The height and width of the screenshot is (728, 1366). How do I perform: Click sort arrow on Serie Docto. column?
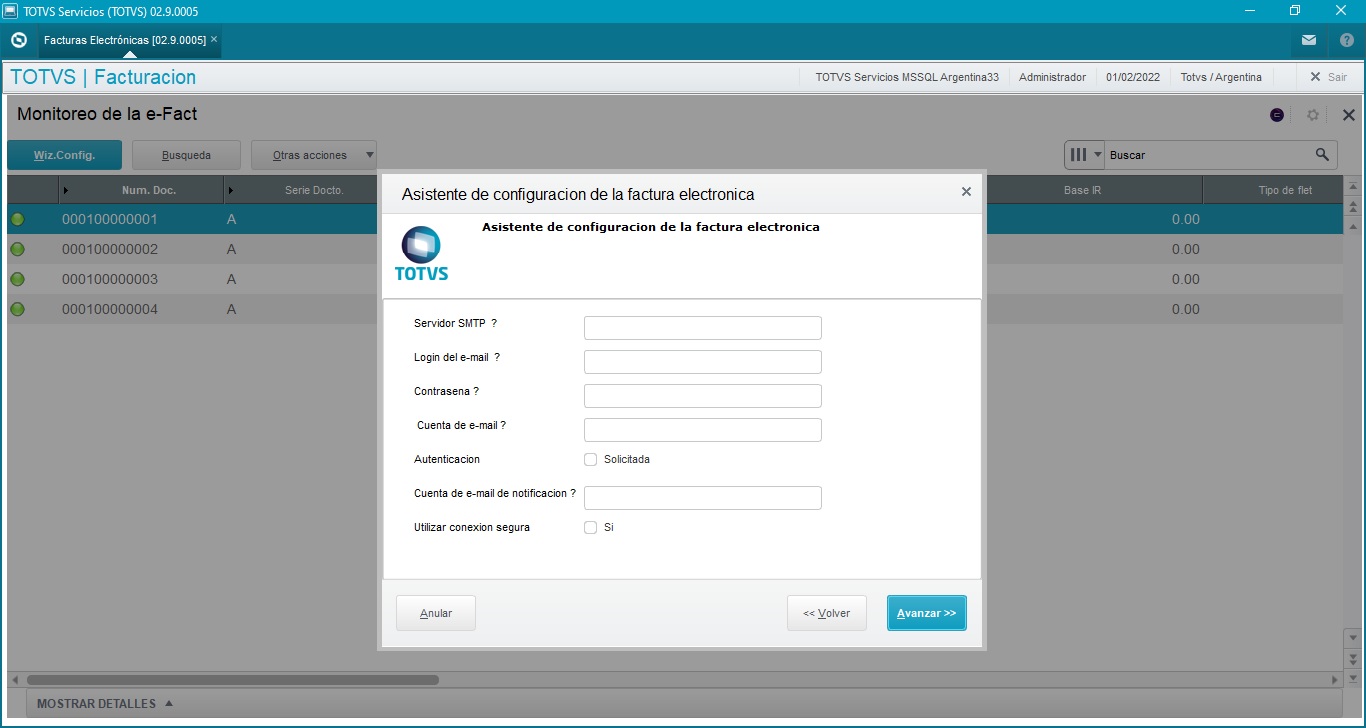231,190
